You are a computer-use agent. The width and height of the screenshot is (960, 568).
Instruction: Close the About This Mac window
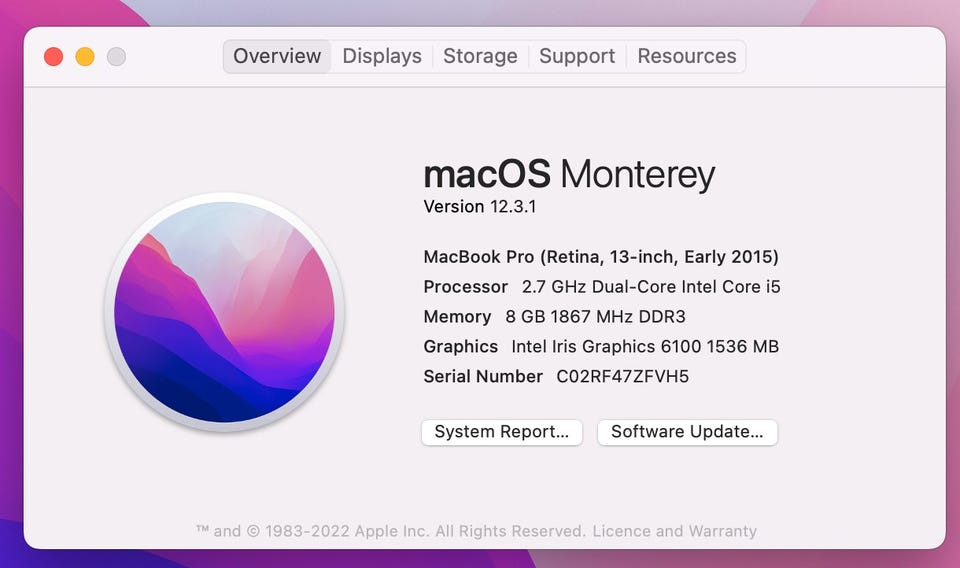point(53,57)
